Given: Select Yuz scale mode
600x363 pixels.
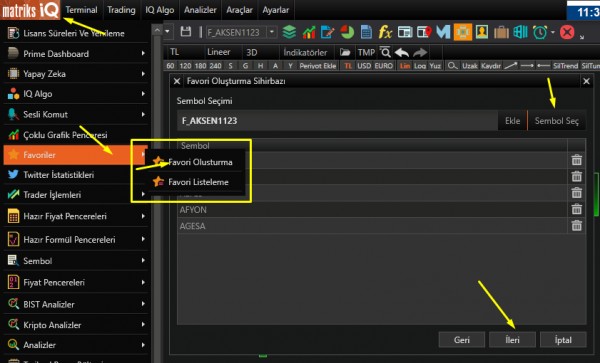Looking at the screenshot, I should (x=435, y=66).
